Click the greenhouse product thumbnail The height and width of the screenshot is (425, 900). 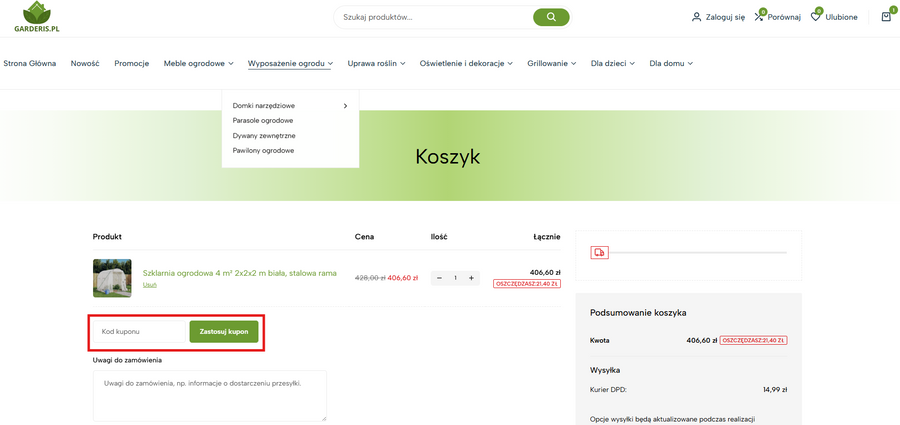[112, 278]
